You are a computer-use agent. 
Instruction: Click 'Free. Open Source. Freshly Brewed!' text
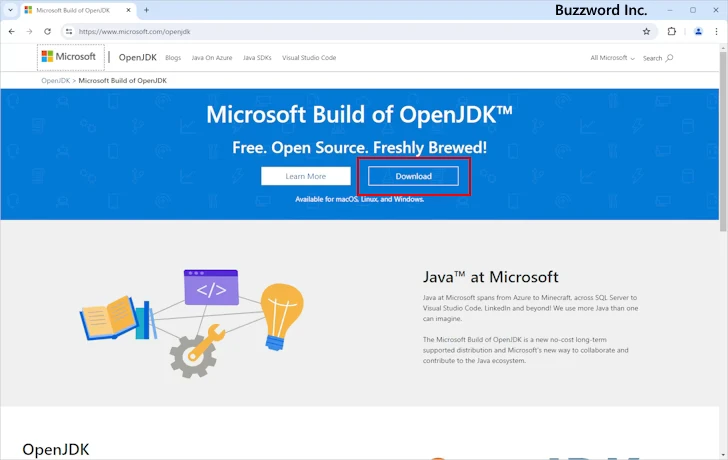coord(359,148)
